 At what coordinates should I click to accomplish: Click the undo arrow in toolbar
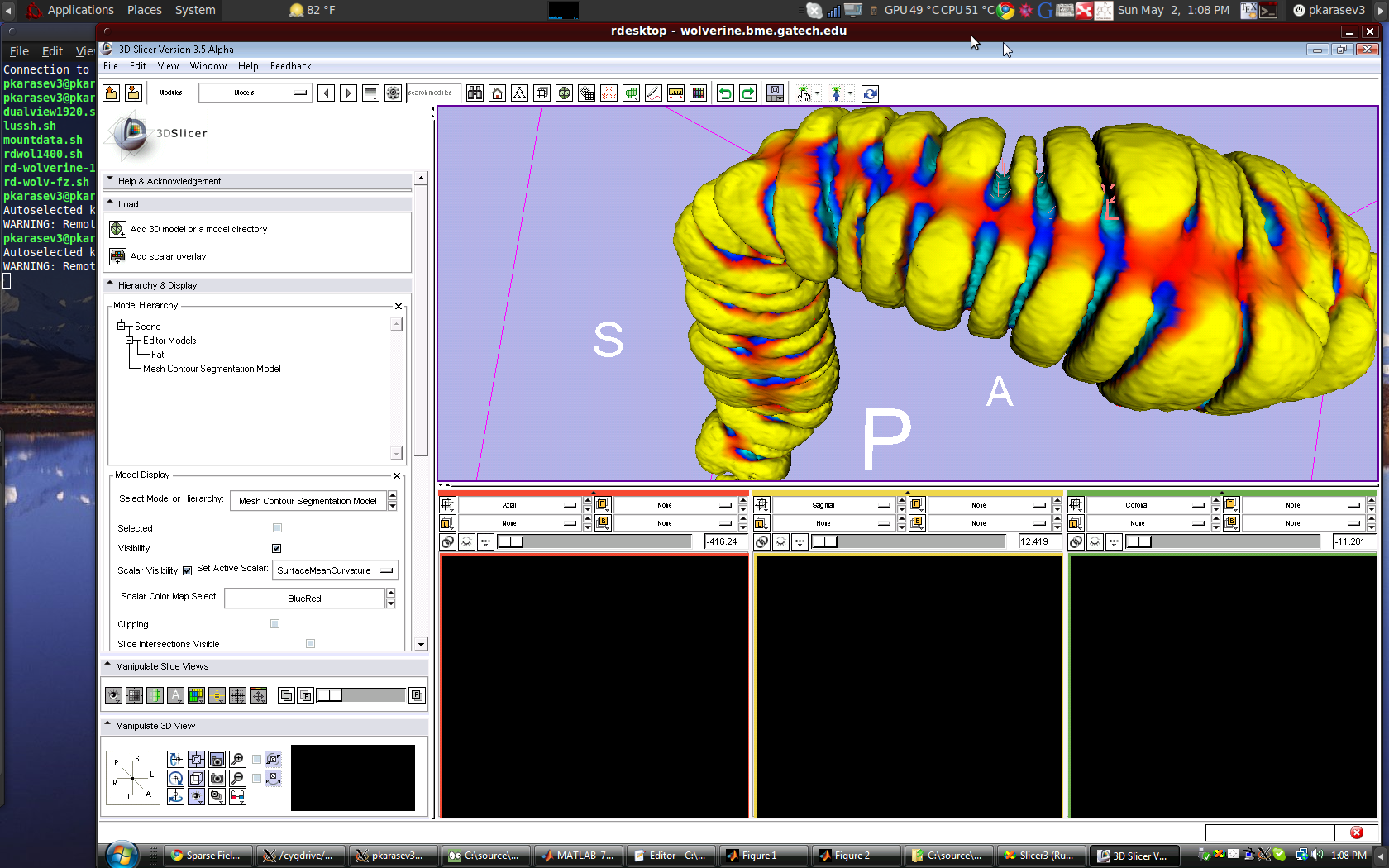(x=725, y=93)
